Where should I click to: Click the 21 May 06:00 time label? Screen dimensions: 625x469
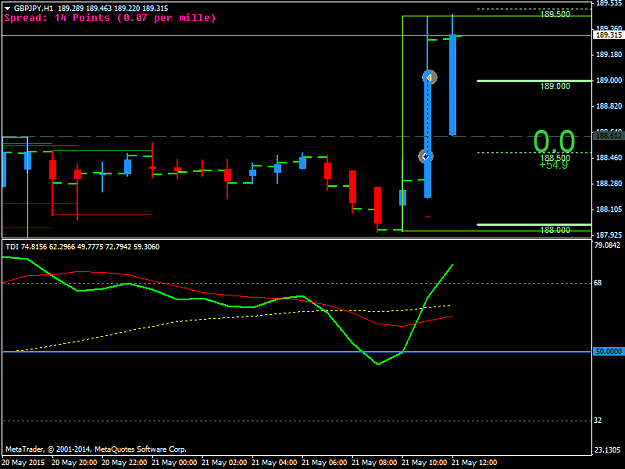click(x=324, y=463)
